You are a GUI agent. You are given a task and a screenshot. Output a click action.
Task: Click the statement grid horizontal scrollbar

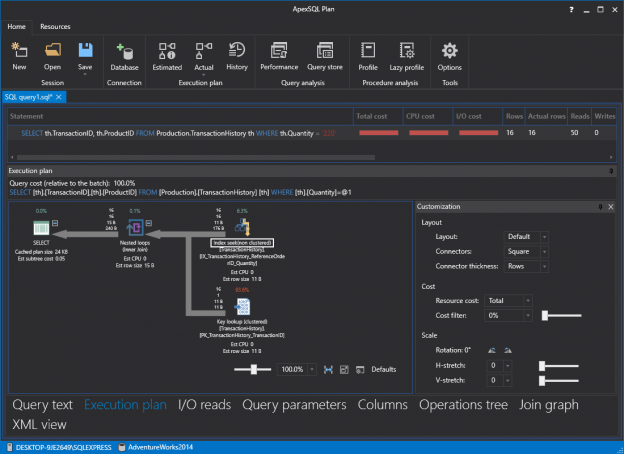[196, 158]
